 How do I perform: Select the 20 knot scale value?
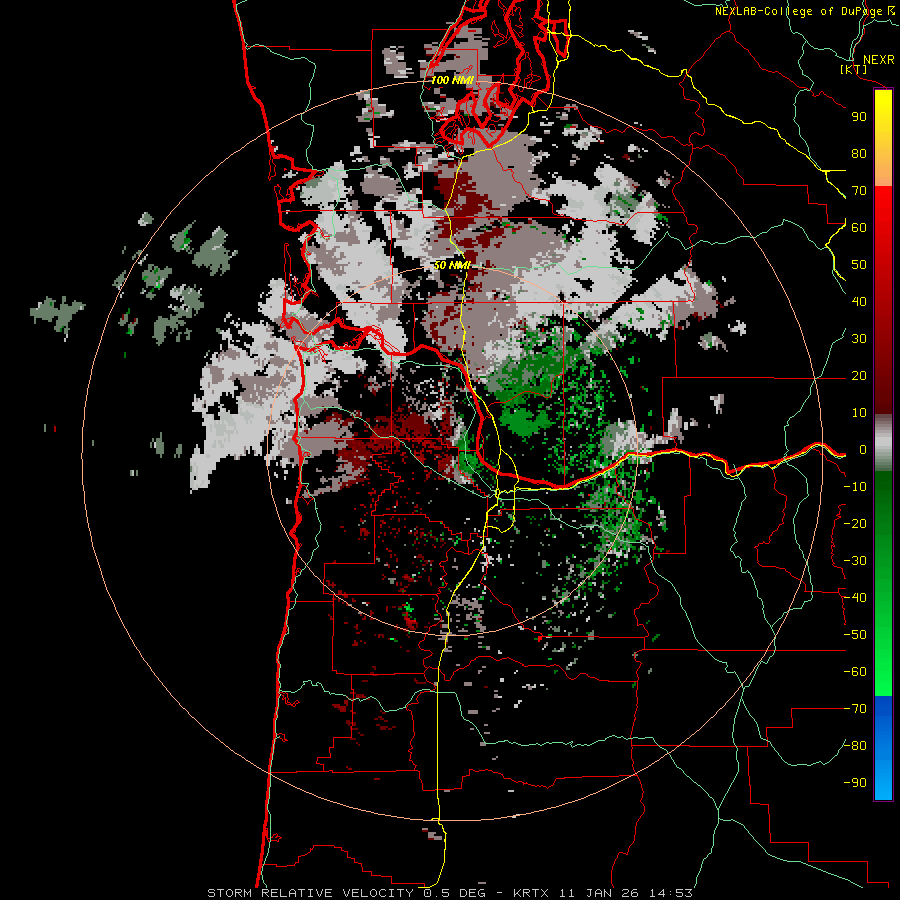coord(859,376)
